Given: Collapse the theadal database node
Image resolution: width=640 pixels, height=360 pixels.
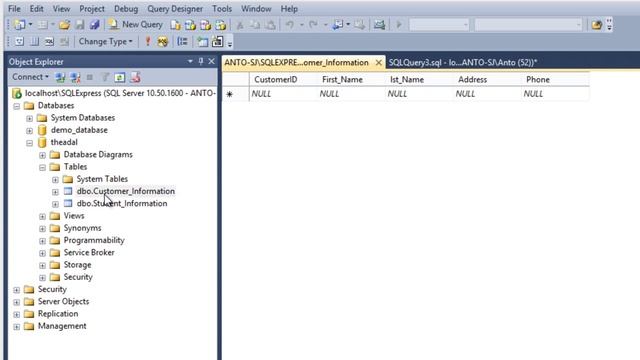Looking at the screenshot, I should point(29,143).
